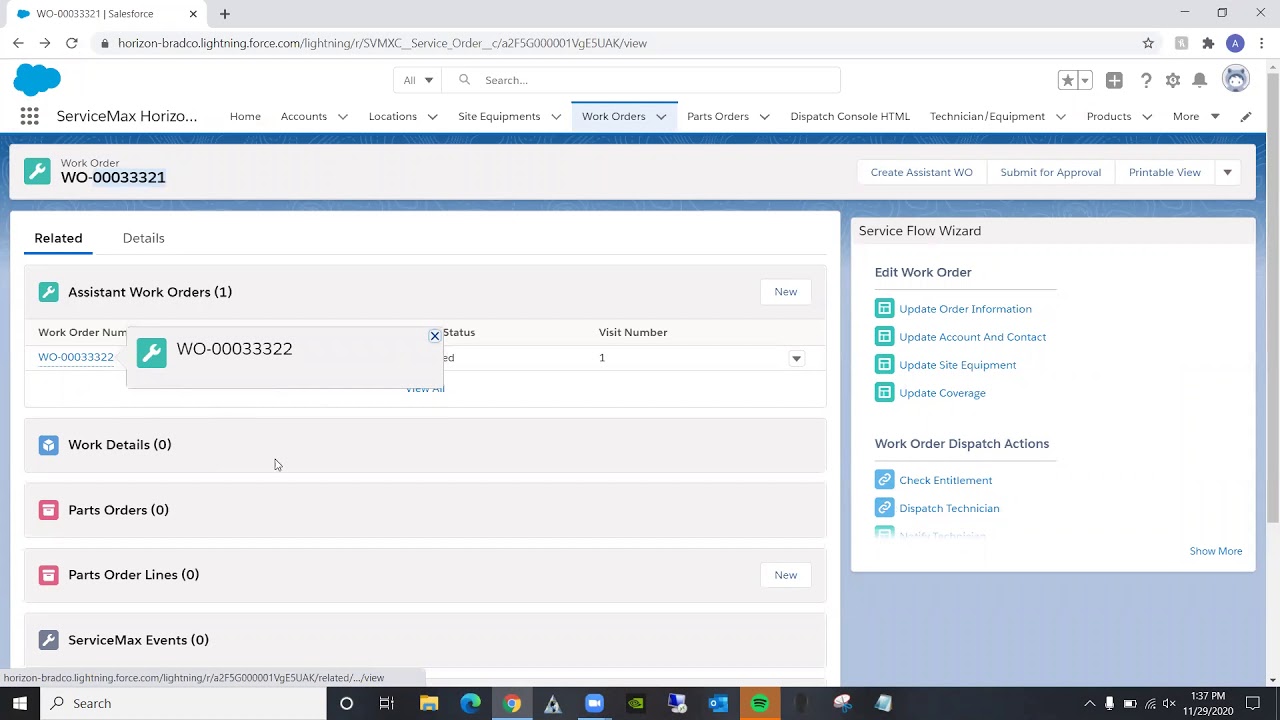Open row actions dropdown for WO-00033322
Screen dimensions: 1280x720
pyautogui.click(x=796, y=358)
